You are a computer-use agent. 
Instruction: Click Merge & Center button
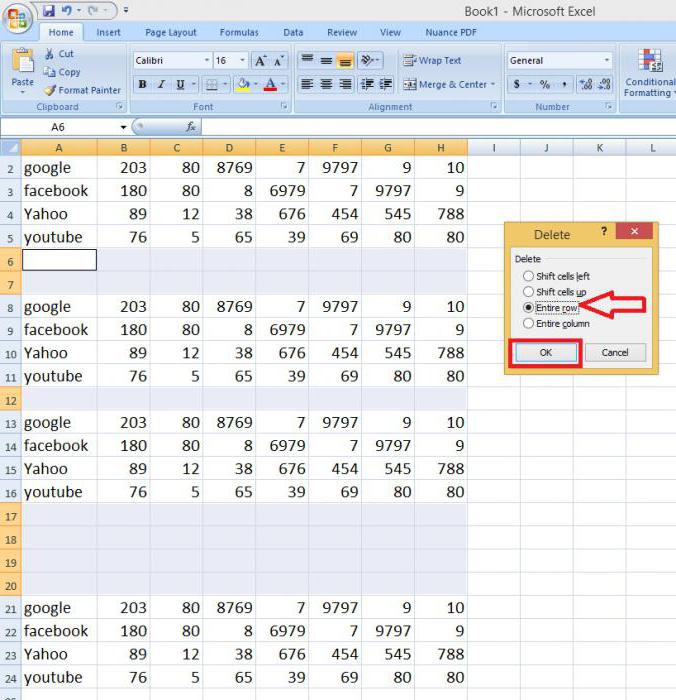(444, 84)
